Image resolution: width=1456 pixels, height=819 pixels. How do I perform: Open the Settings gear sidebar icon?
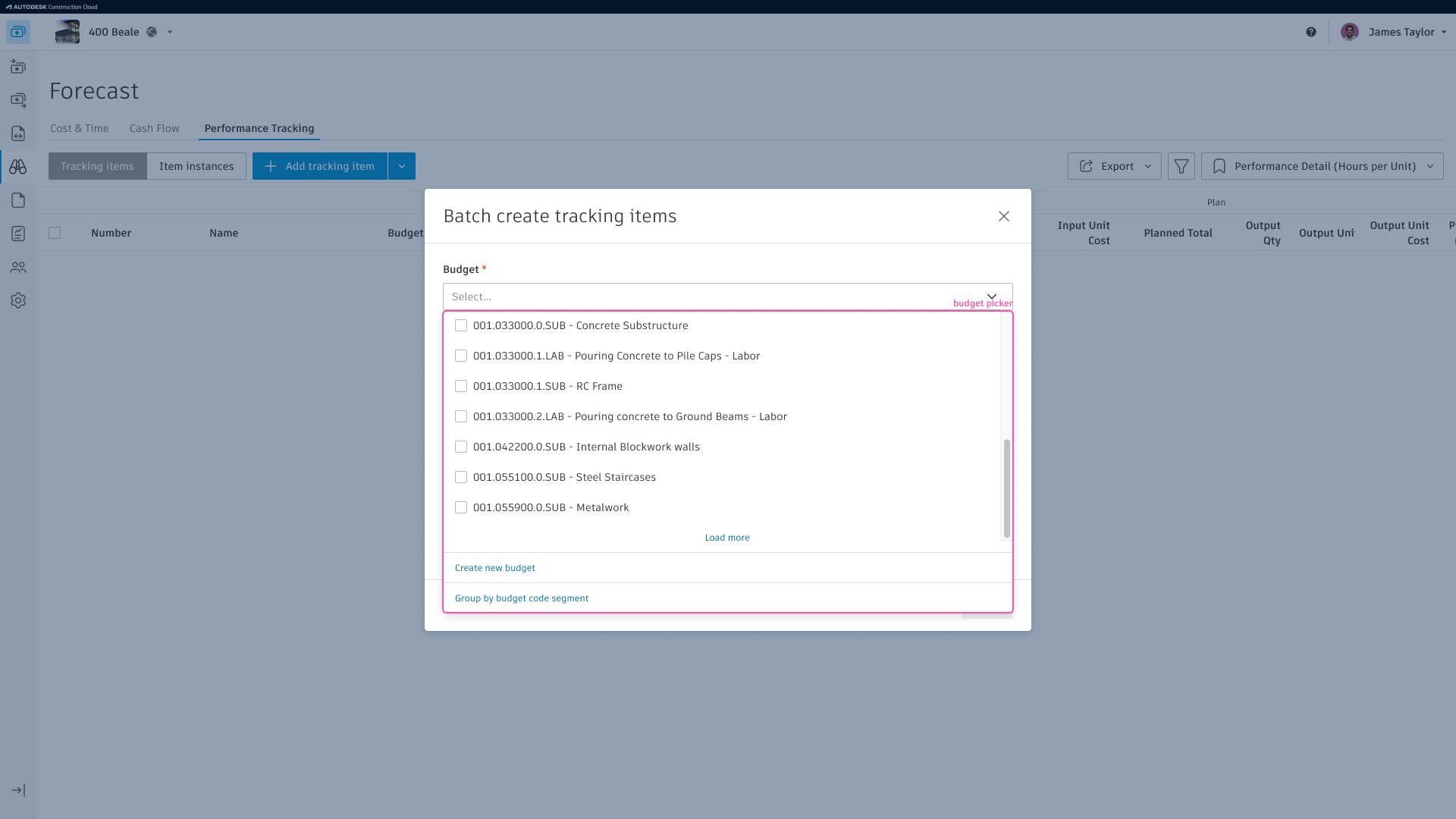[18, 300]
